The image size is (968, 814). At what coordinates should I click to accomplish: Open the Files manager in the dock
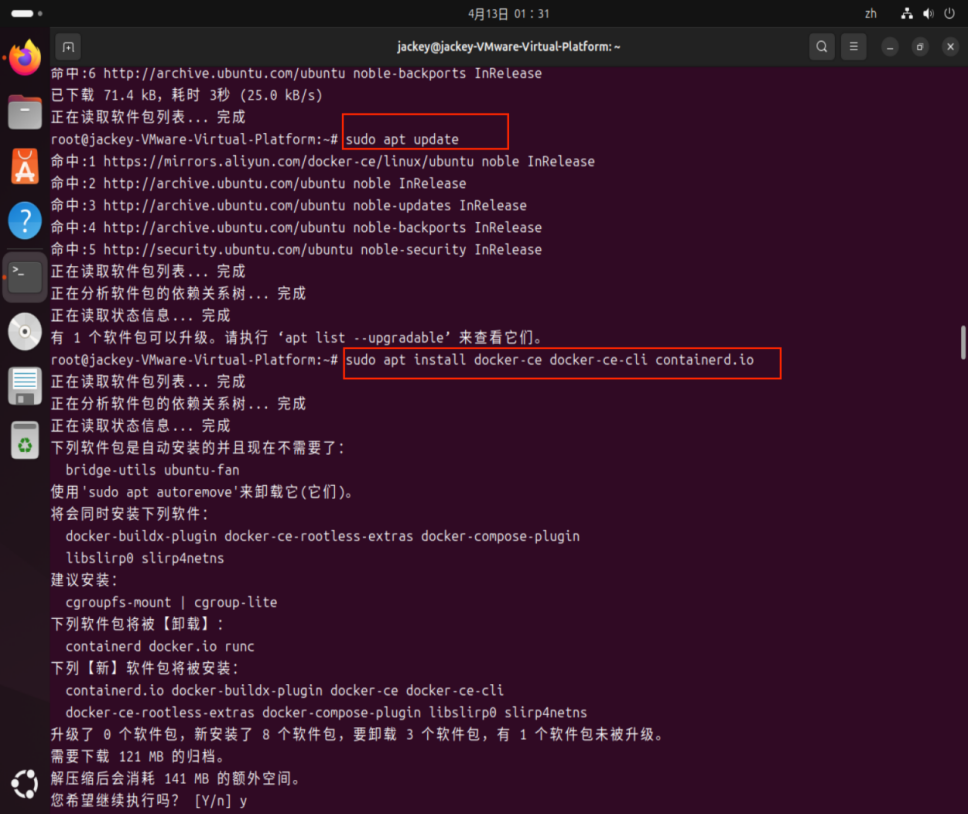(x=25, y=112)
